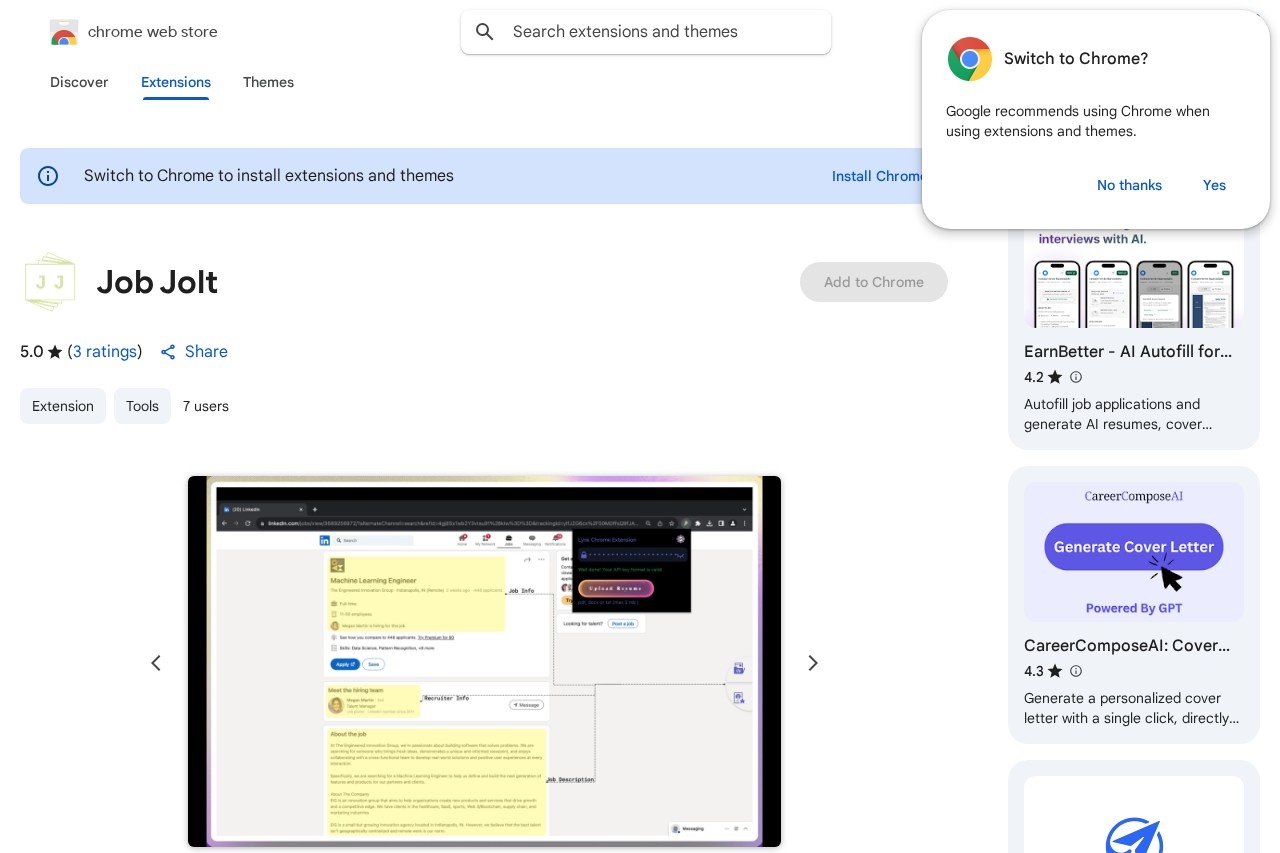The image size is (1280, 853).
Task: Click the Chrome Web Store logo icon
Action: [64, 32]
